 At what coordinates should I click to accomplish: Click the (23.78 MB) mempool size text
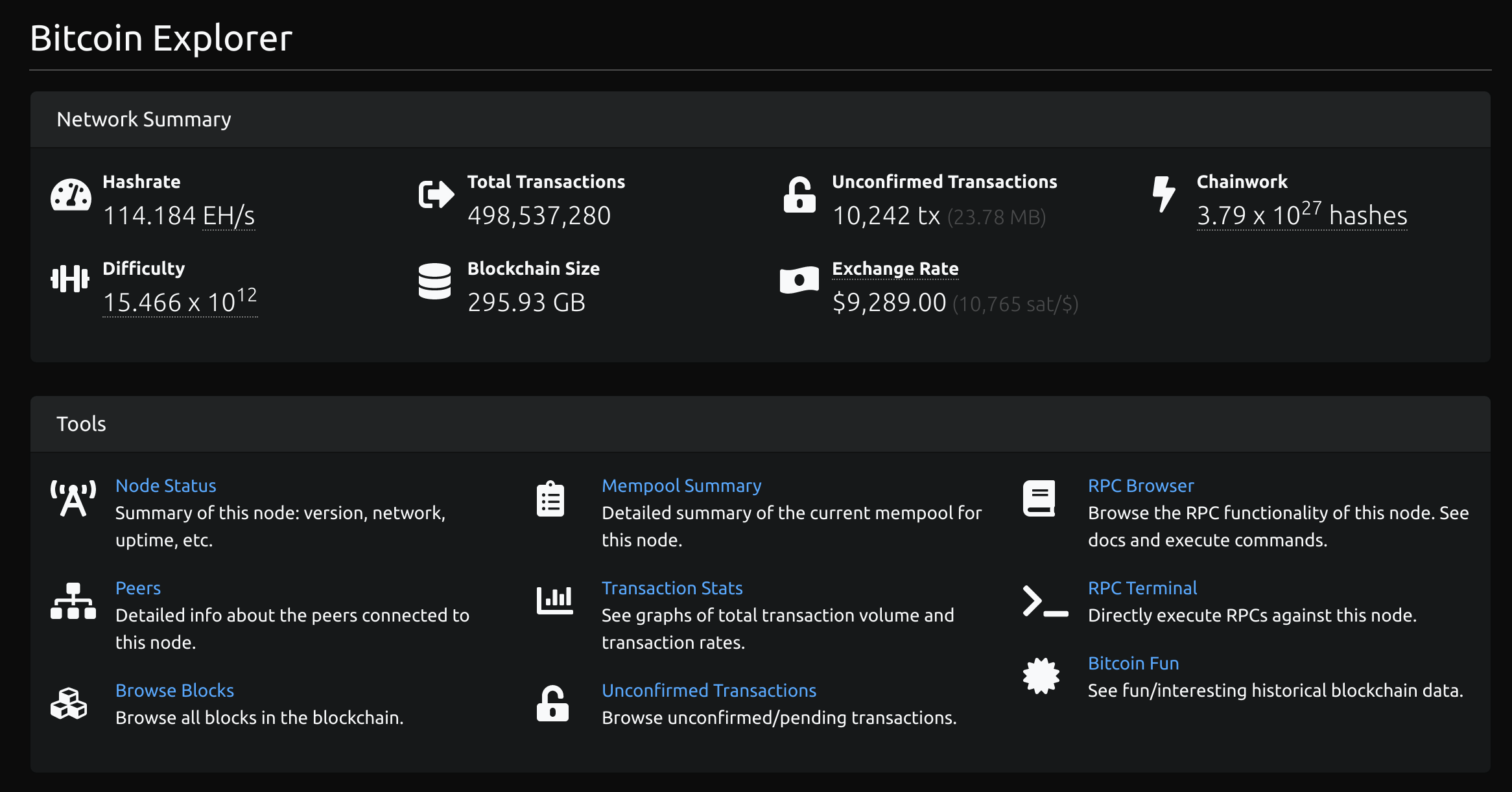(x=997, y=217)
